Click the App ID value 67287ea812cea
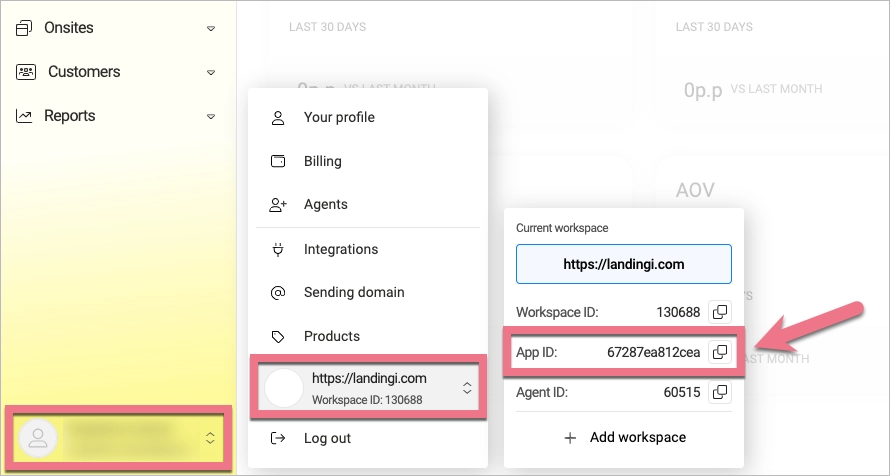The image size is (890, 476). tap(653, 352)
